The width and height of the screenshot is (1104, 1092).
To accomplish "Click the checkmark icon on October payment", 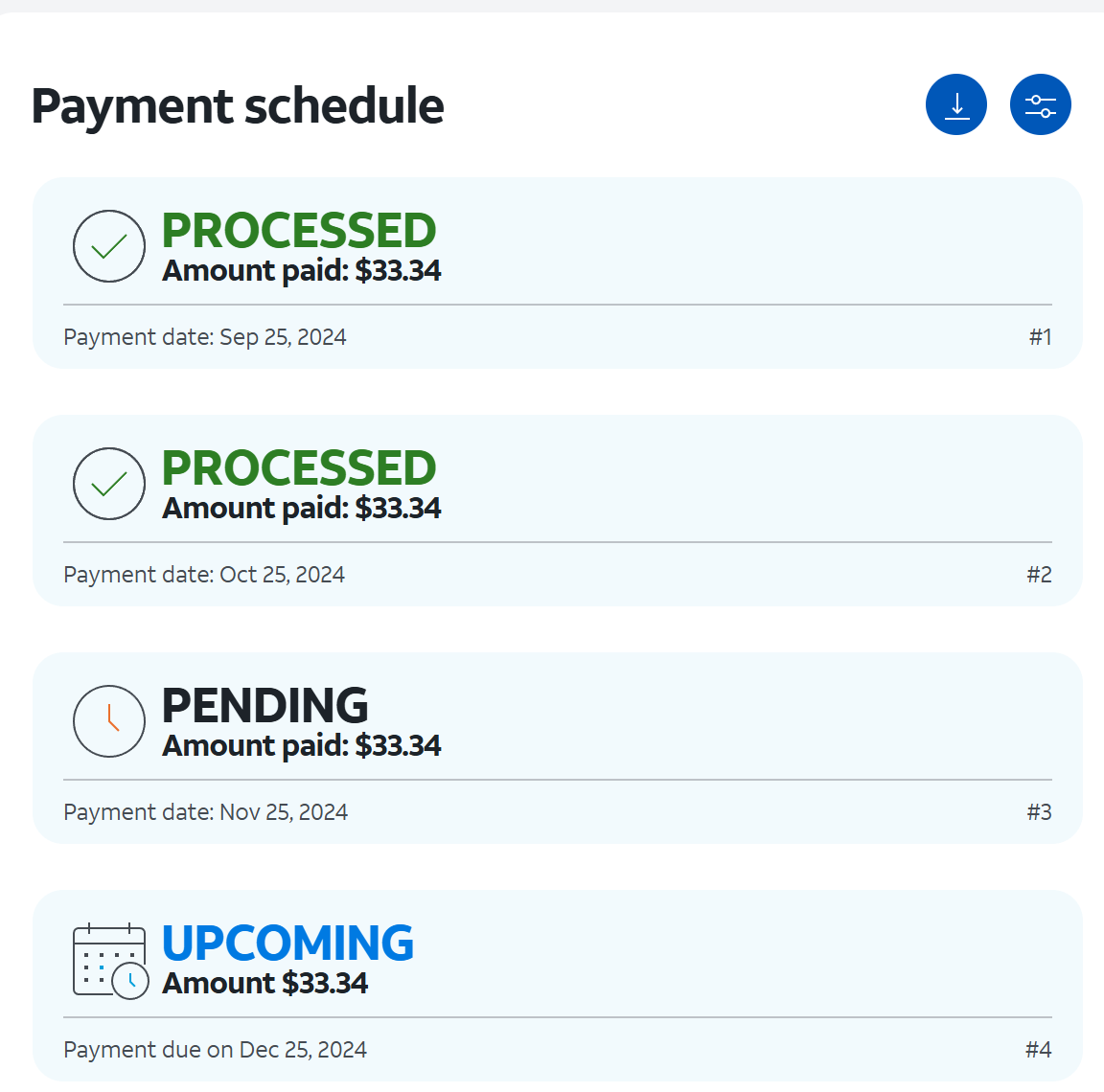I will pyautogui.click(x=109, y=484).
